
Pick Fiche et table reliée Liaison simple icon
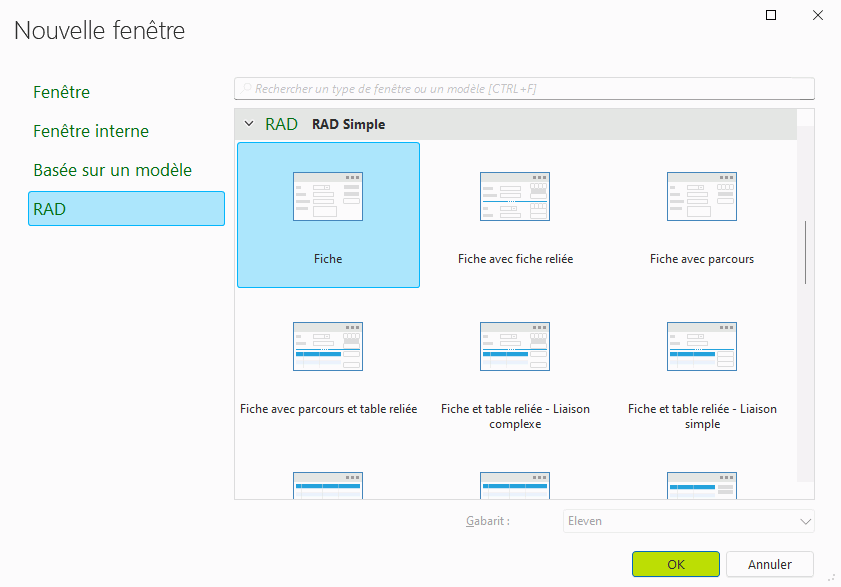[702, 347]
